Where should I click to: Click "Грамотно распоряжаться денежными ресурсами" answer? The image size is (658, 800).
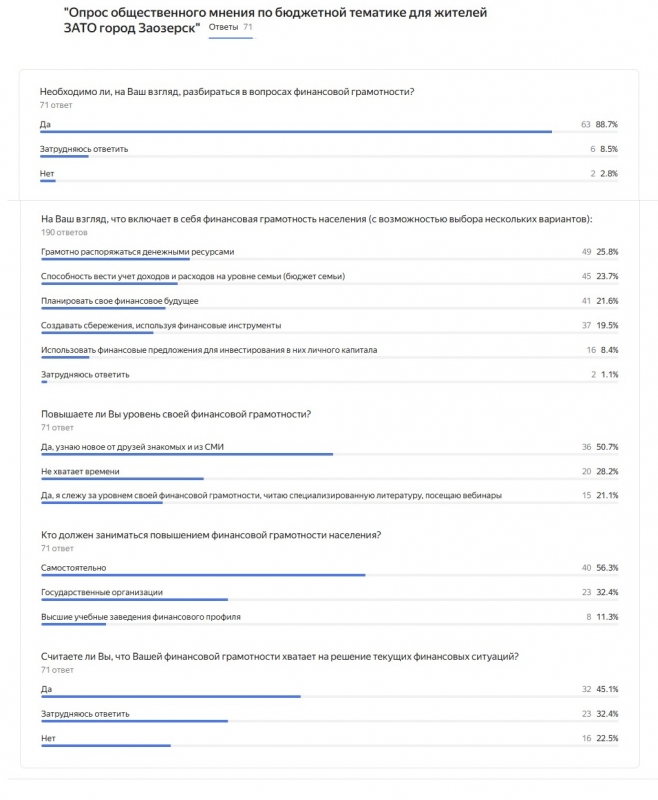click(x=138, y=251)
